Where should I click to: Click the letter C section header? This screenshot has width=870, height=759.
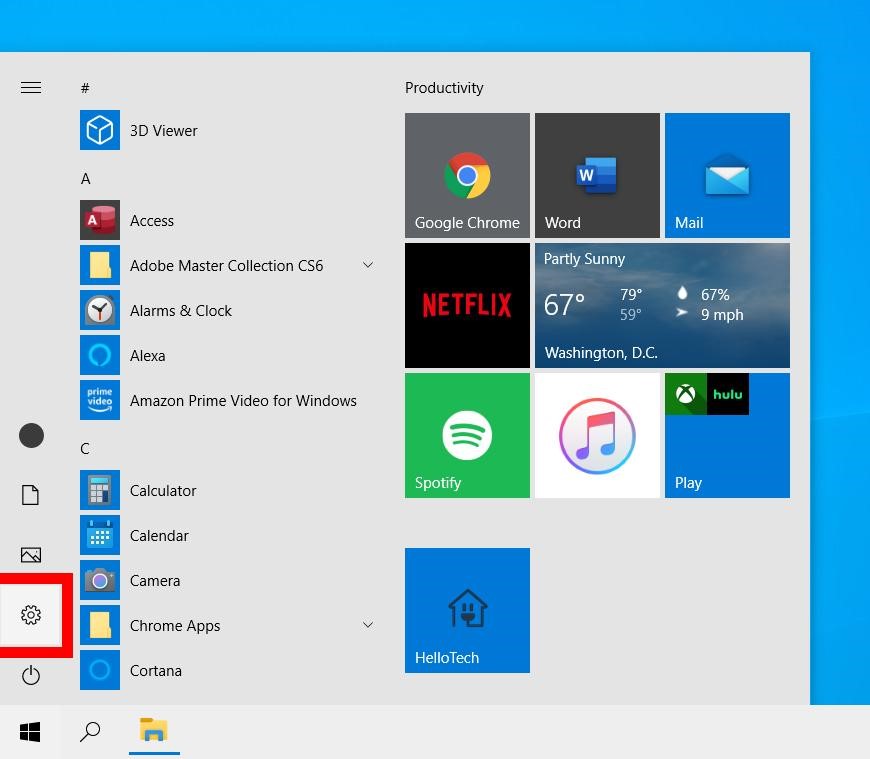tap(86, 449)
